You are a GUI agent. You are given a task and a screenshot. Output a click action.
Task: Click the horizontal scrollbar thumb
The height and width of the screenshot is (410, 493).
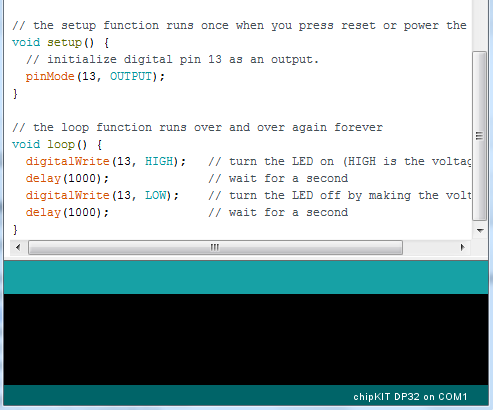(x=215, y=247)
